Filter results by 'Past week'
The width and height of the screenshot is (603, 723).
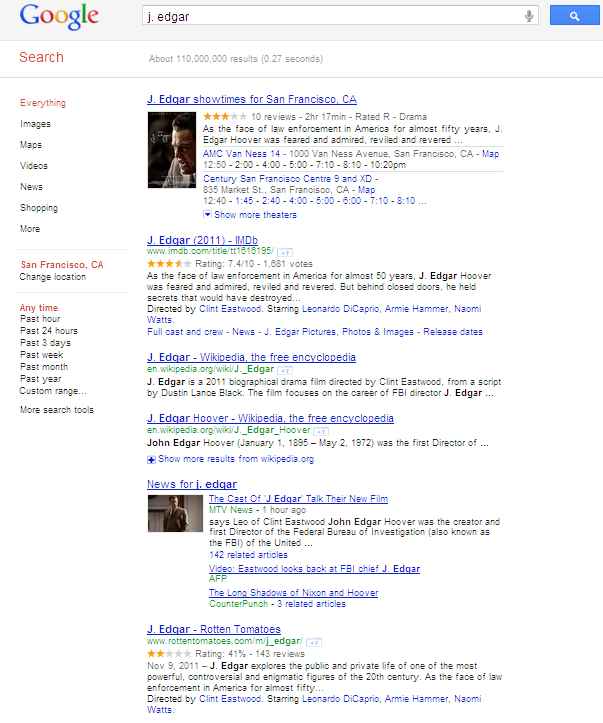click(x=41, y=355)
